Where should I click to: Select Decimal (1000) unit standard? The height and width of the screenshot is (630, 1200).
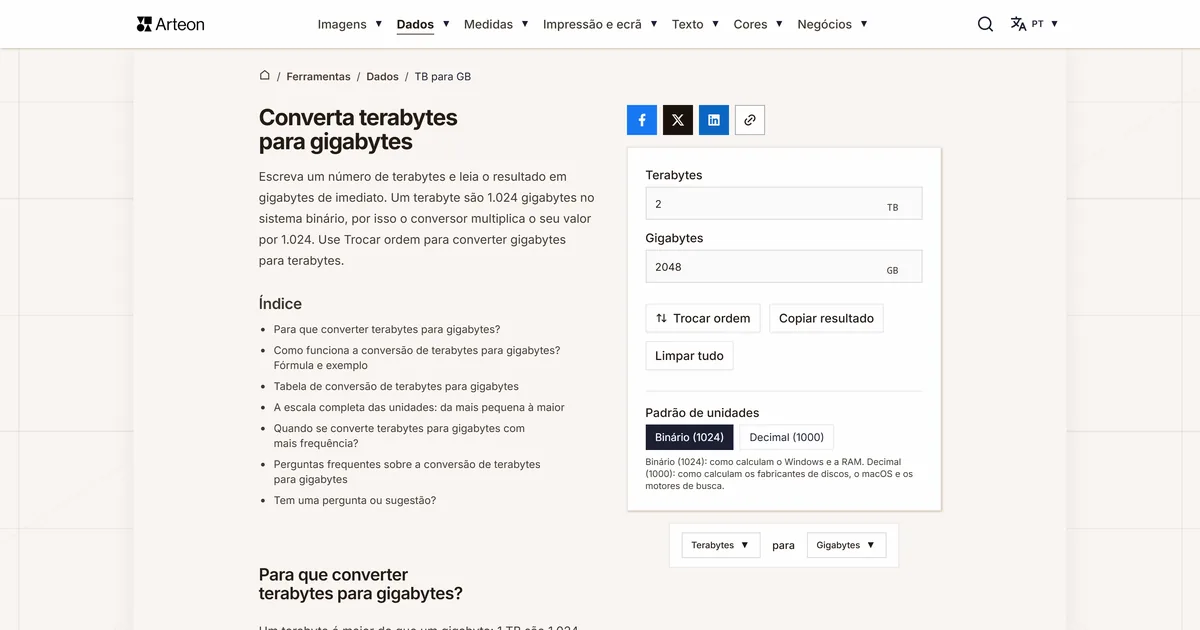pos(787,437)
